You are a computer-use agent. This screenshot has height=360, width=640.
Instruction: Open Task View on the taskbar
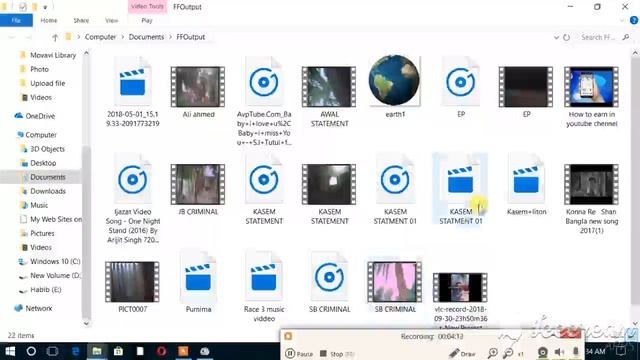tap(52, 351)
